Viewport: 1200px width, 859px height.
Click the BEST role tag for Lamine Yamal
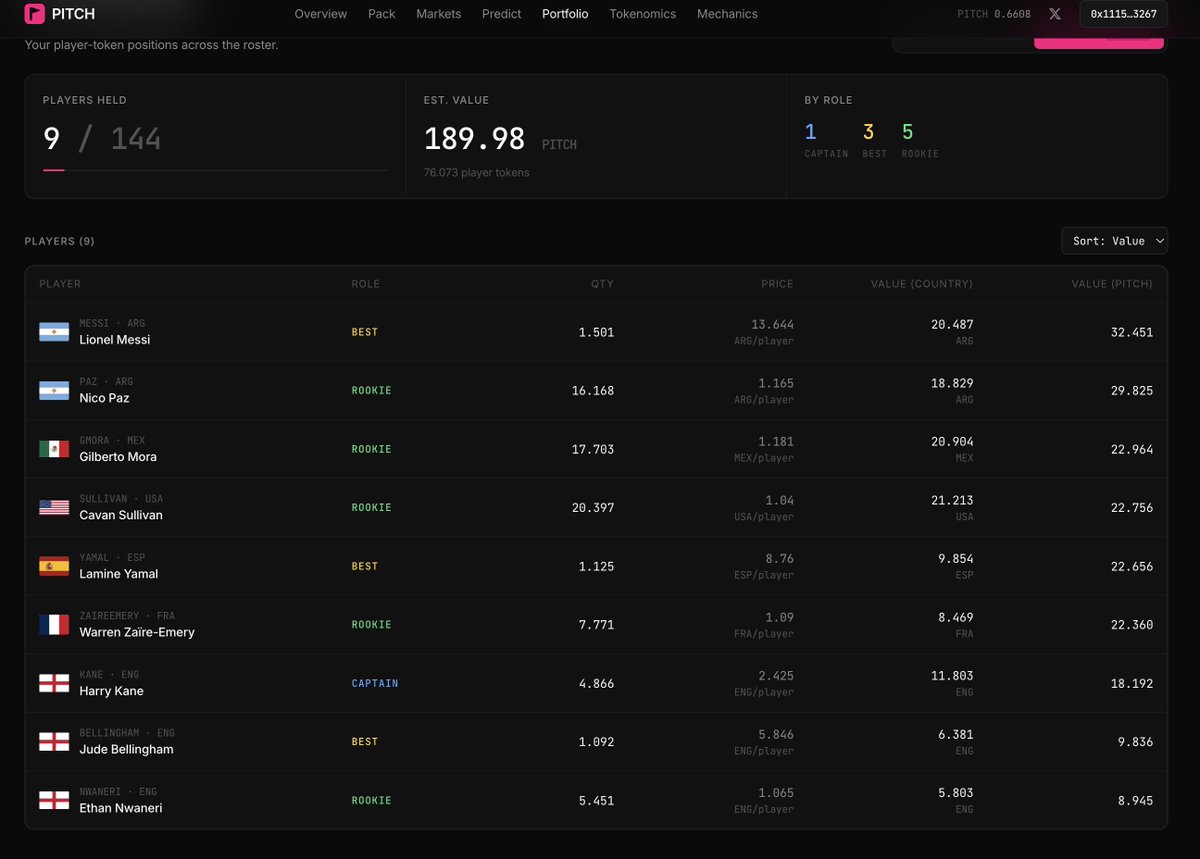tap(365, 566)
